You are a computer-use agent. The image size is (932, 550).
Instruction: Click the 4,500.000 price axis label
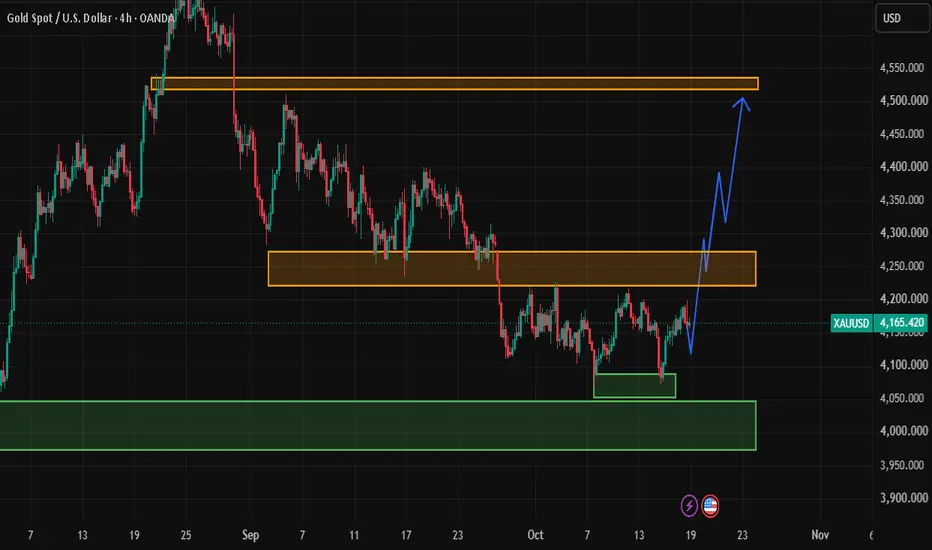pos(902,100)
